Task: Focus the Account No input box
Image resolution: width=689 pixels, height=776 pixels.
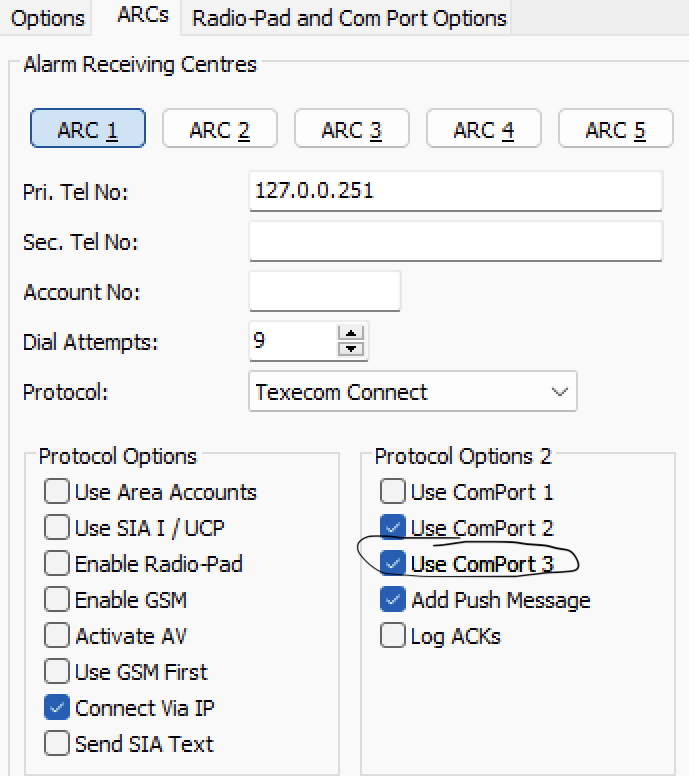Action: point(324,291)
